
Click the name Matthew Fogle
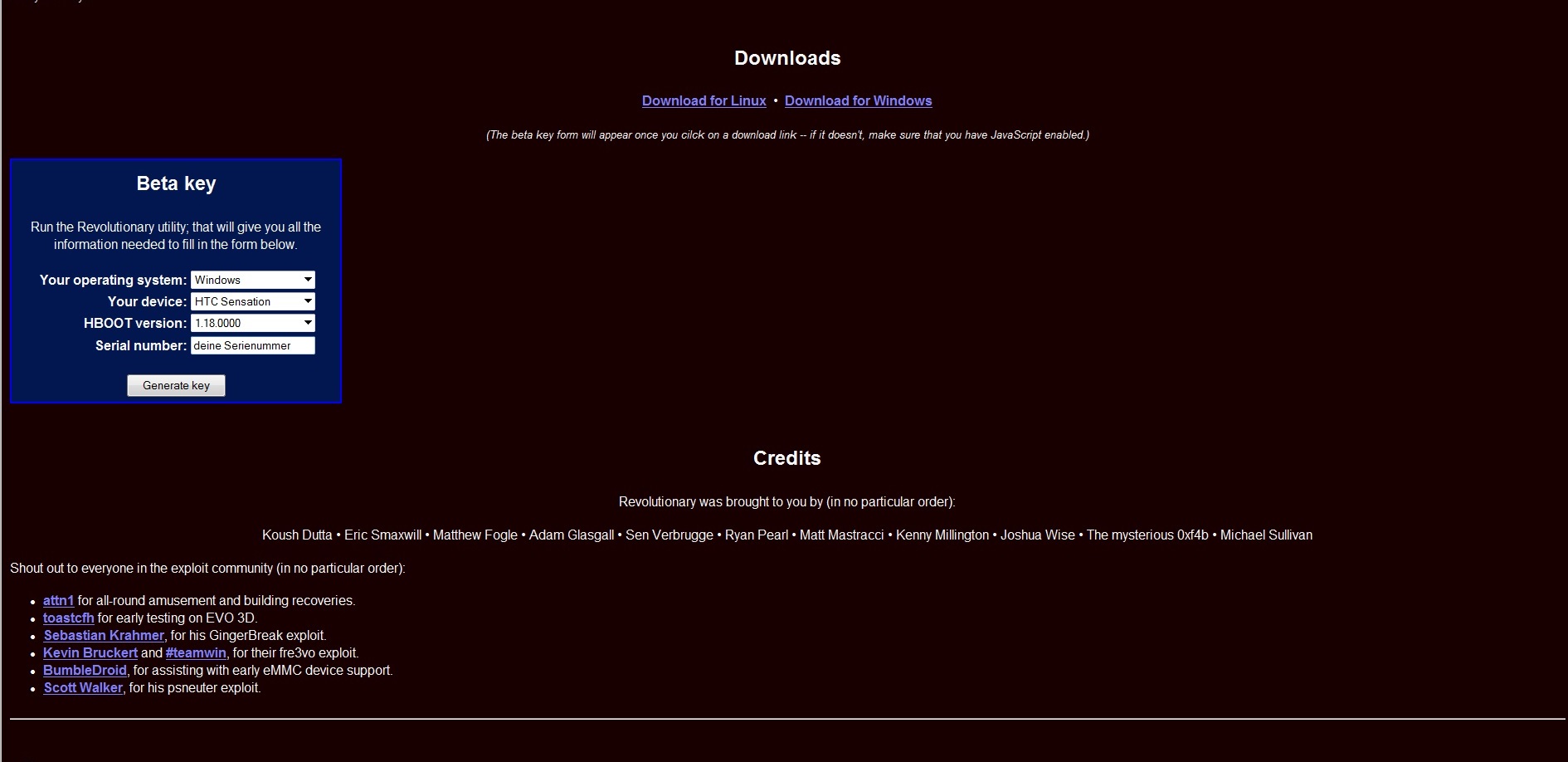coord(475,535)
